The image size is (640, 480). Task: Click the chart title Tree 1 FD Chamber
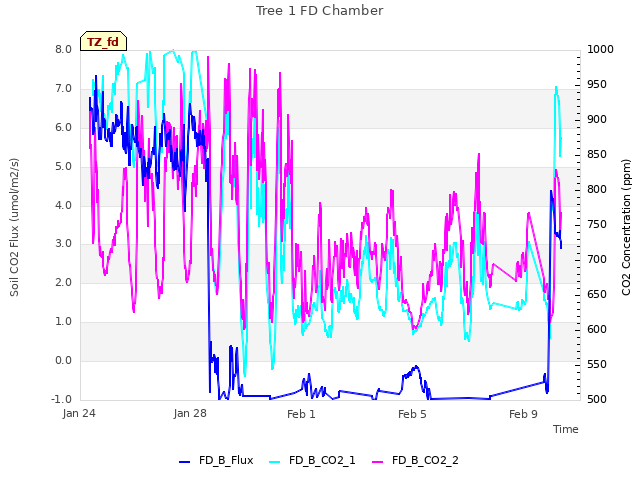click(320, 11)
